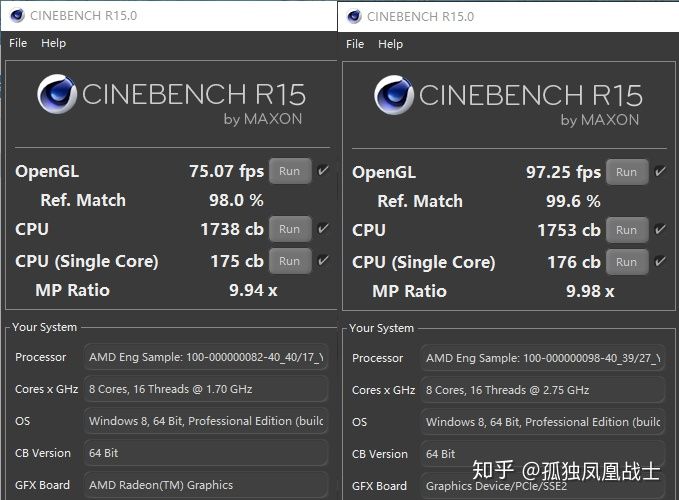
Task: Toggle CPU checkbox in left window
Action: click(323, 228)
